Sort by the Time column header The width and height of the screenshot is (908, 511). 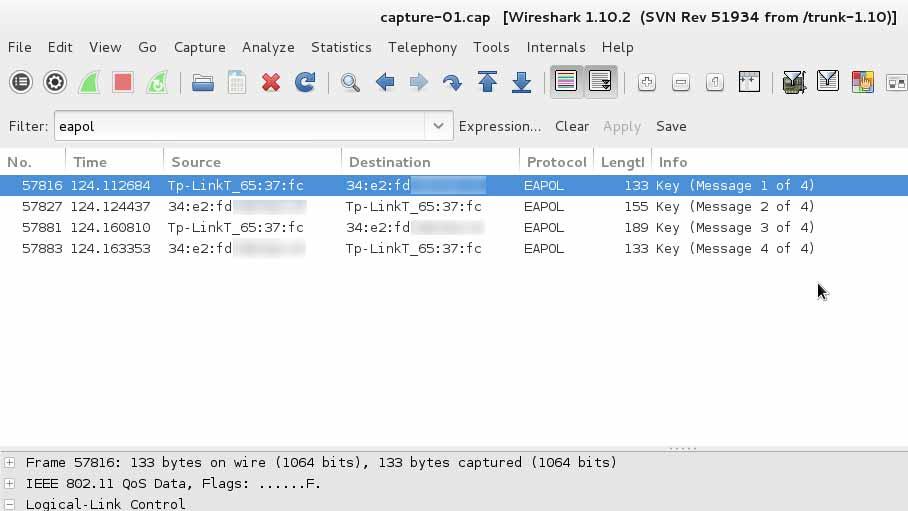[115, 162]
